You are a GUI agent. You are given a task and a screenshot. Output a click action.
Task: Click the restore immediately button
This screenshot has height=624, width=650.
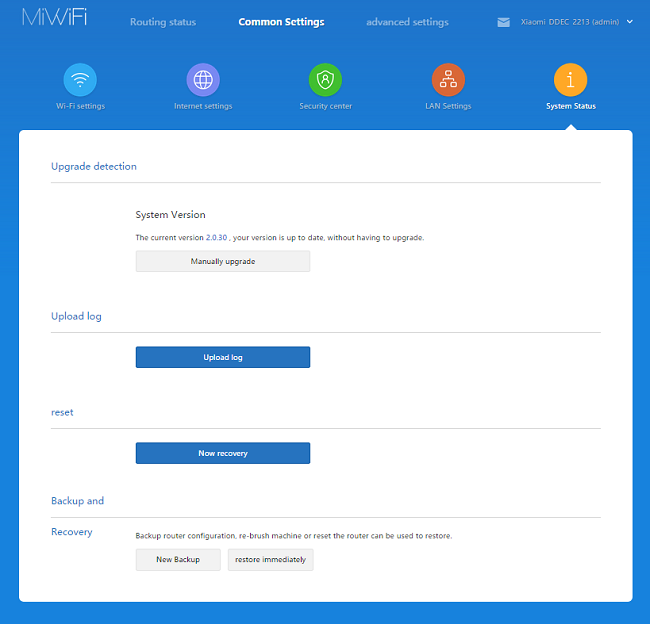[x=270, y=560]
